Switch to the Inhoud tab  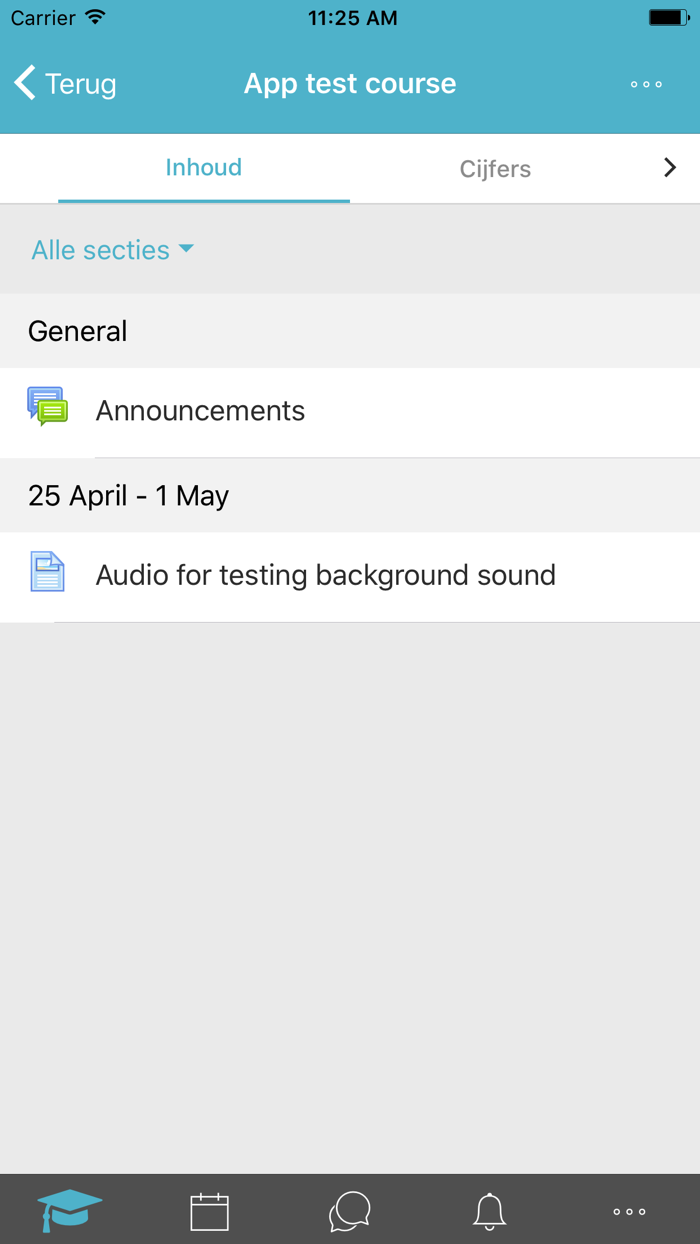204,168
